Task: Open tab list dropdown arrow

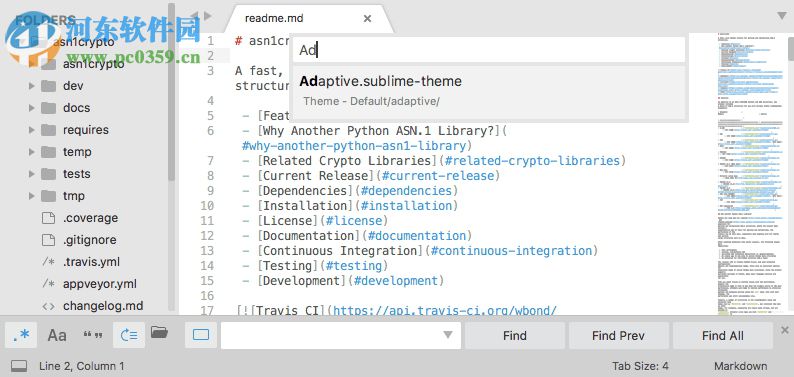Action: click(782, 16)
